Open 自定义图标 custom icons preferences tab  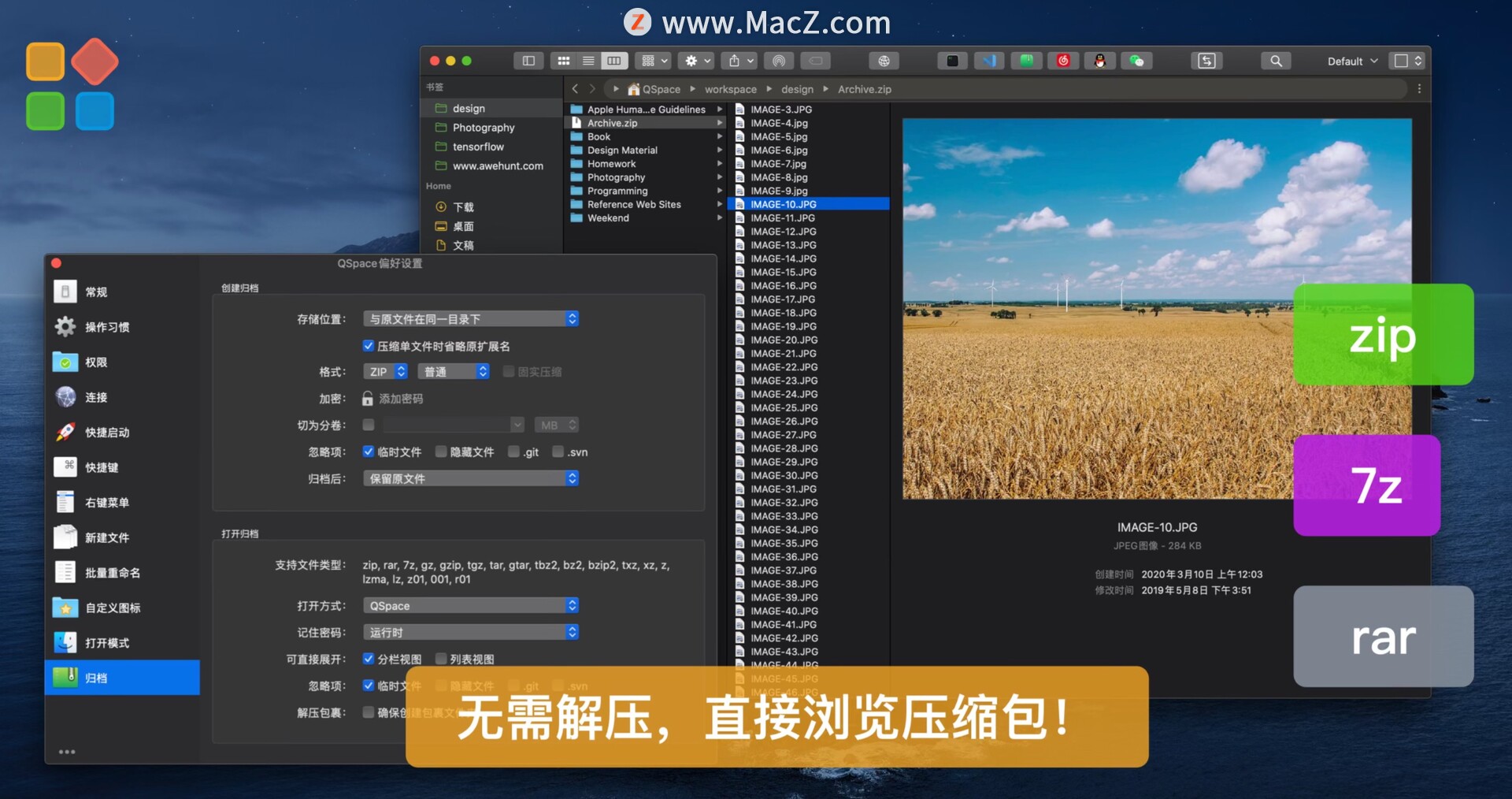pos(122,608)
